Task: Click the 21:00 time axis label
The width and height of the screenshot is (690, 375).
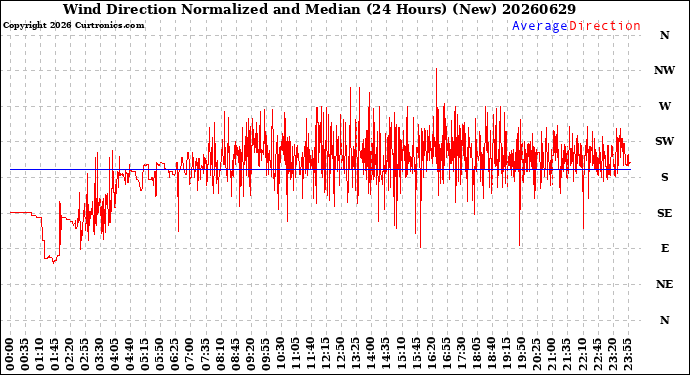Action: tap(551, 354)
